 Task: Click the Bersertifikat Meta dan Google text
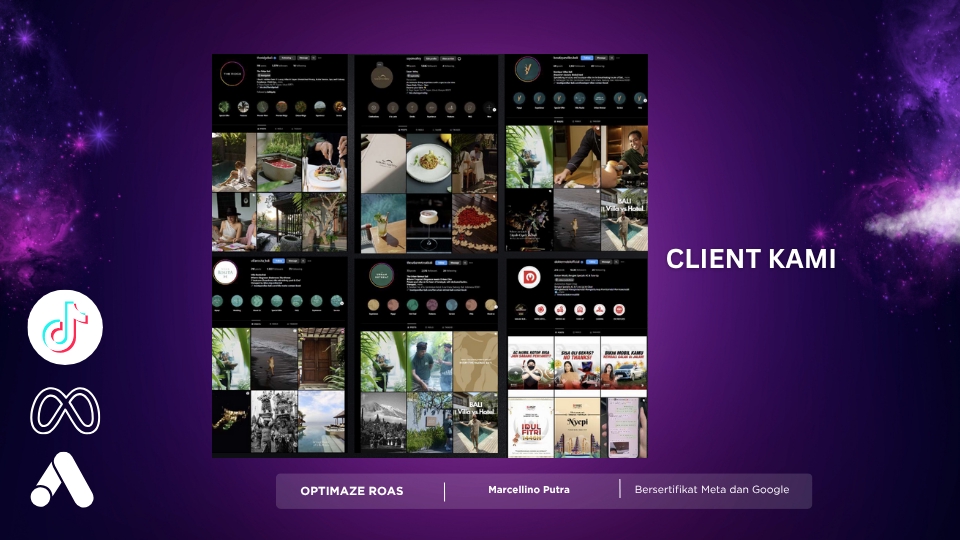pos(711,490)
